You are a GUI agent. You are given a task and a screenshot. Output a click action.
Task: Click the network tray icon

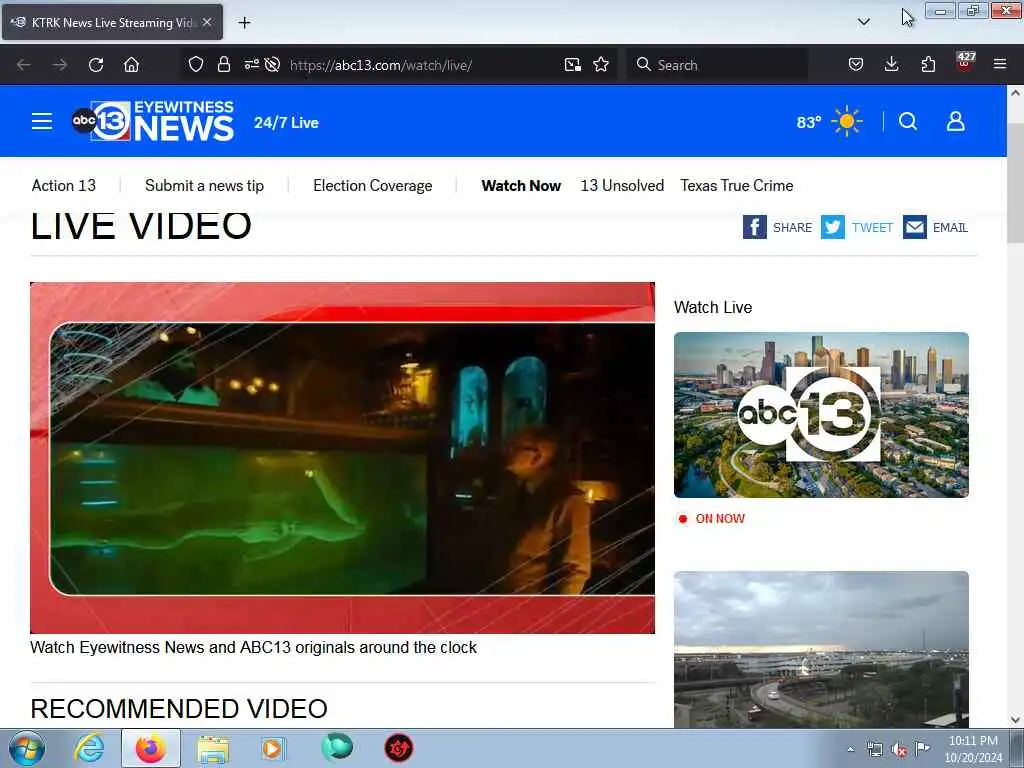[x=874, y=750]
